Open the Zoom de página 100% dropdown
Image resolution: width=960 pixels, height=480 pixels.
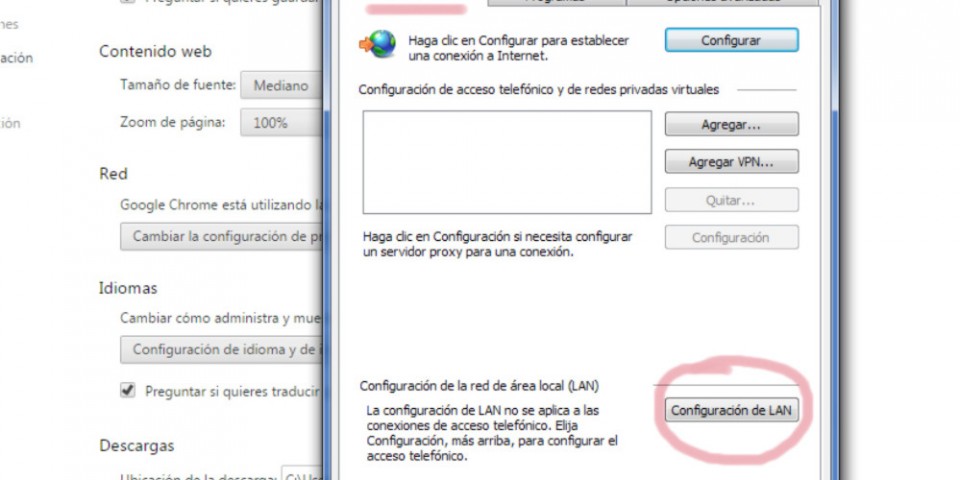(281, 122)
